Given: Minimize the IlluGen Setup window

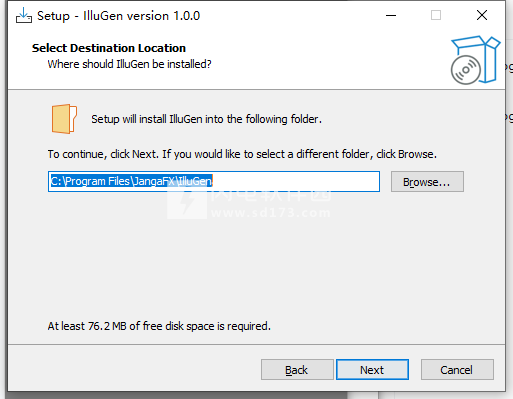Looking at the screenshot, I should click(x=391, y=15).
